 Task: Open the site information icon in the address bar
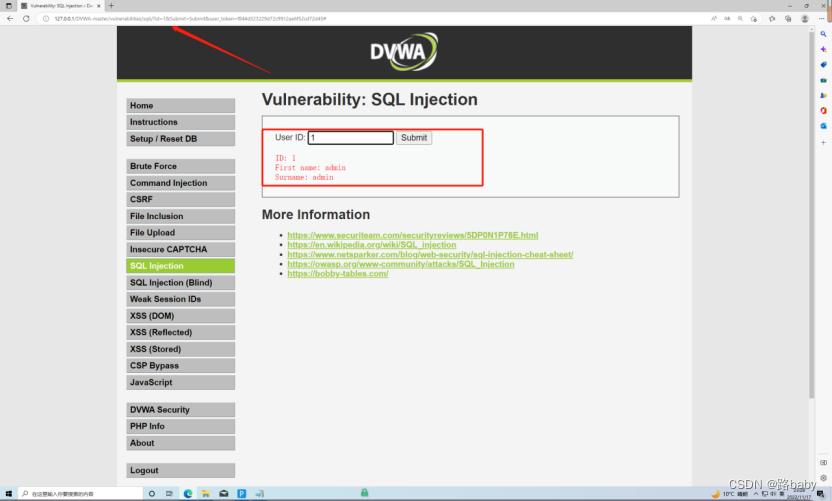[46, 19]
